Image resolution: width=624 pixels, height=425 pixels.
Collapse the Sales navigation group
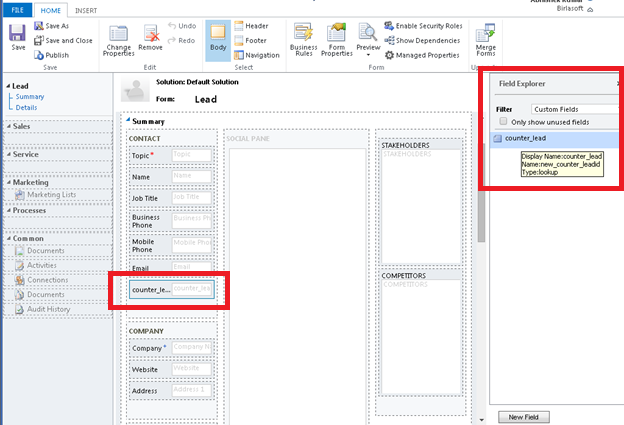click(9, 126)
